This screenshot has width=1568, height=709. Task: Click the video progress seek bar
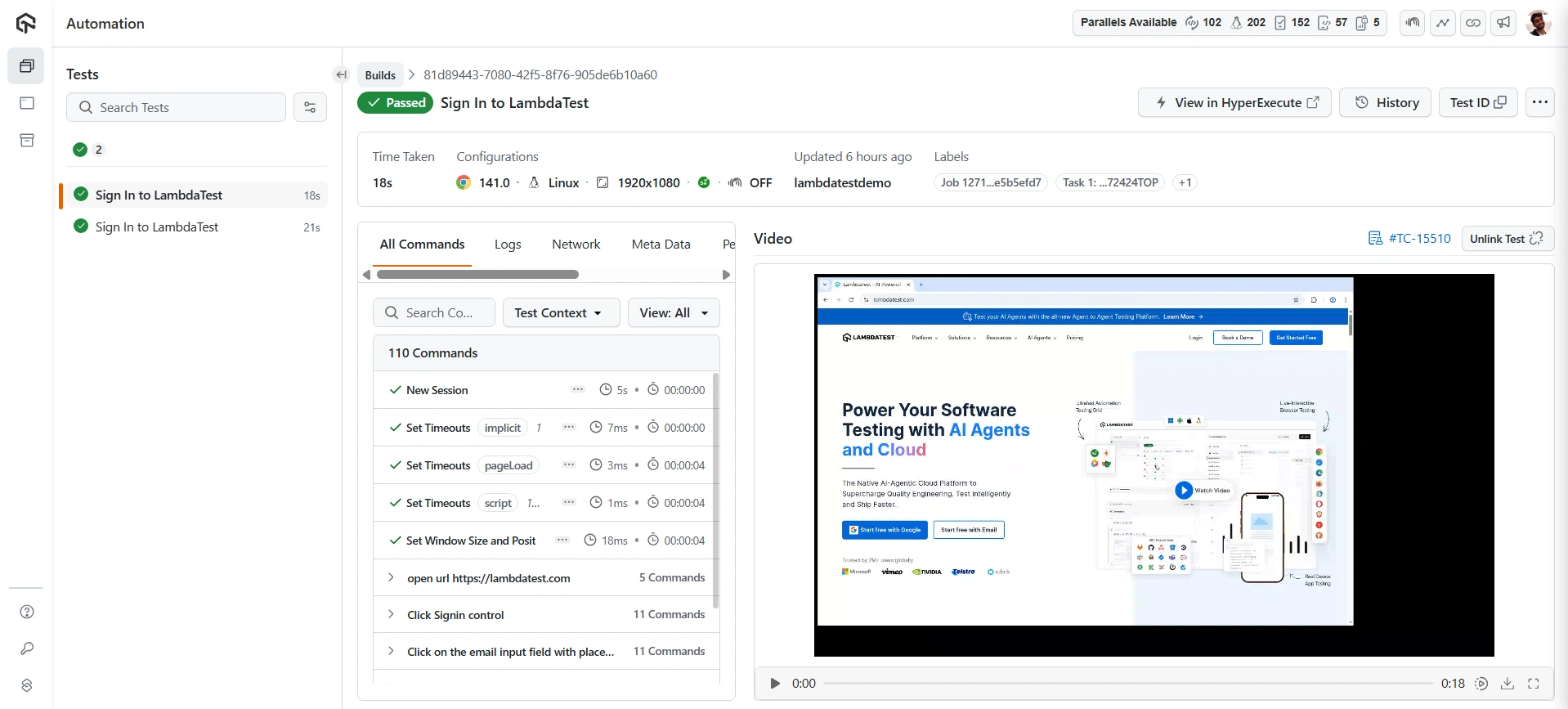click(x=1127, y=684)
